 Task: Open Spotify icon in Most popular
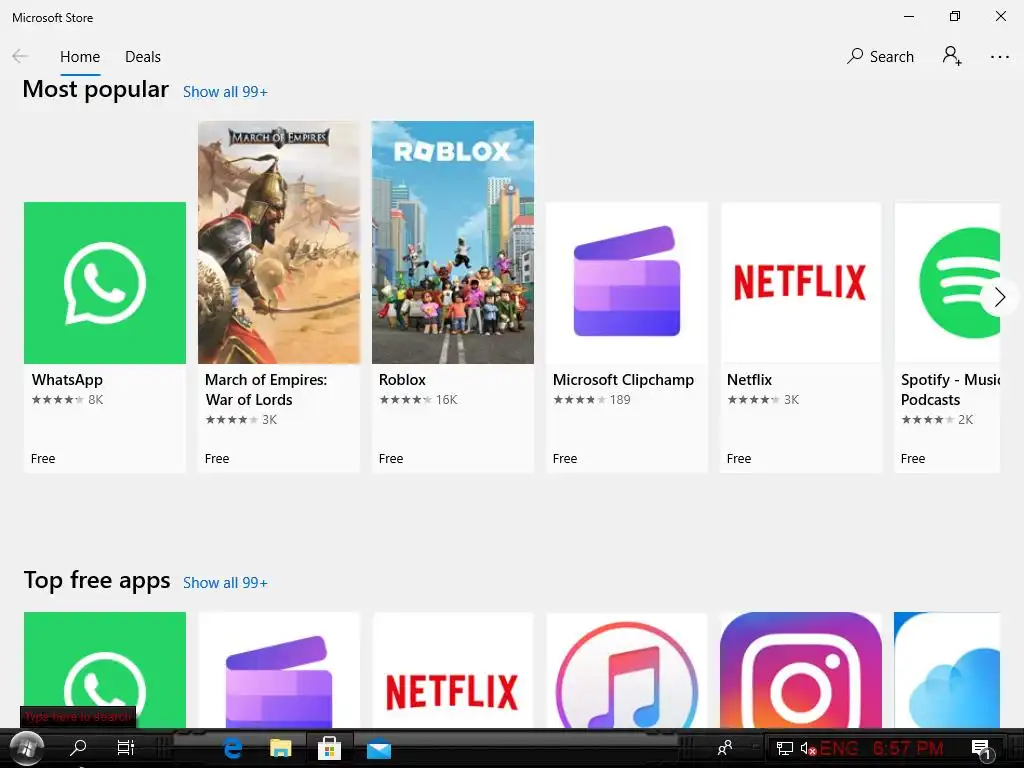pos(948,283)
